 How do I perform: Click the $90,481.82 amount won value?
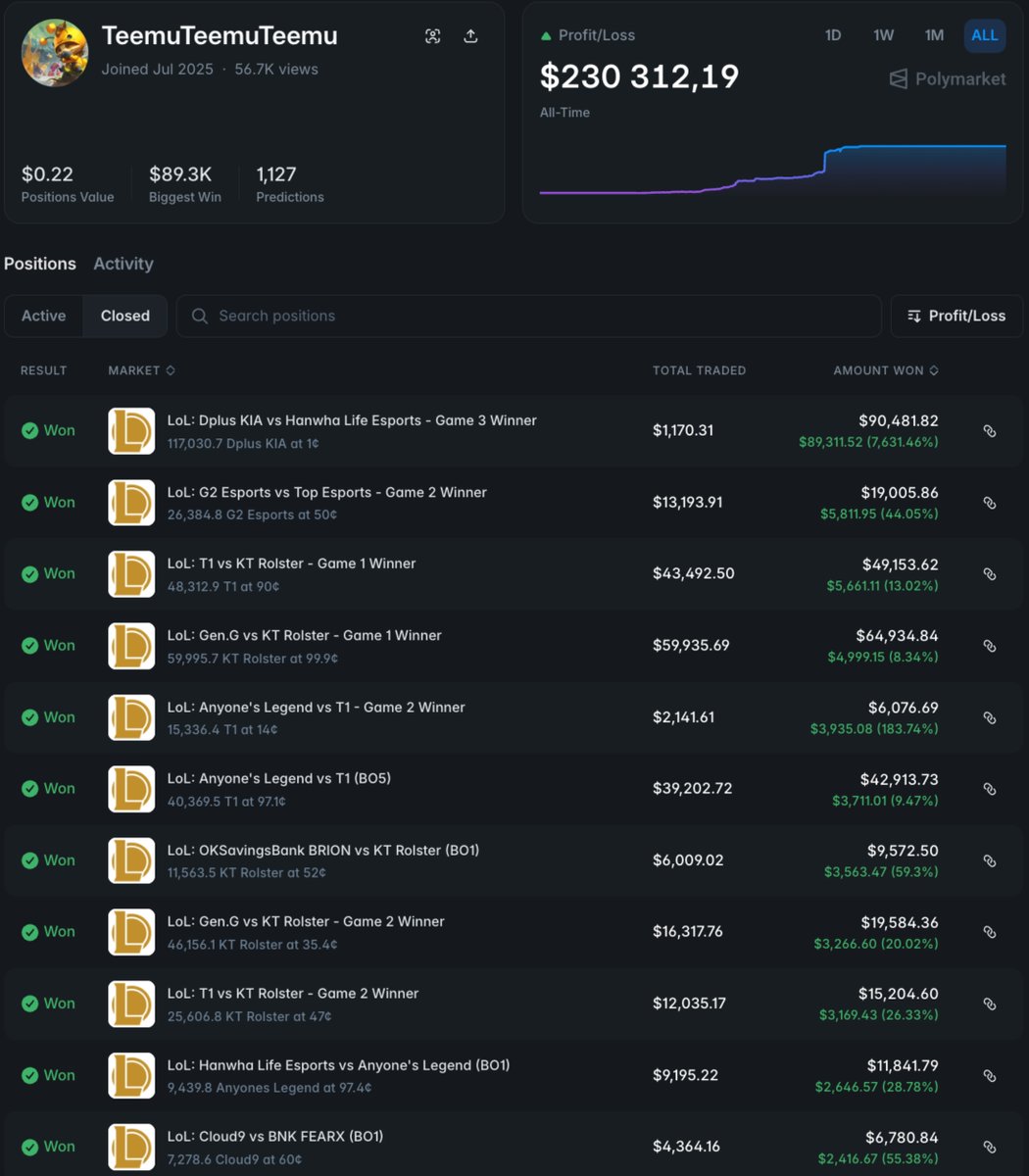(x=899, y=420)
